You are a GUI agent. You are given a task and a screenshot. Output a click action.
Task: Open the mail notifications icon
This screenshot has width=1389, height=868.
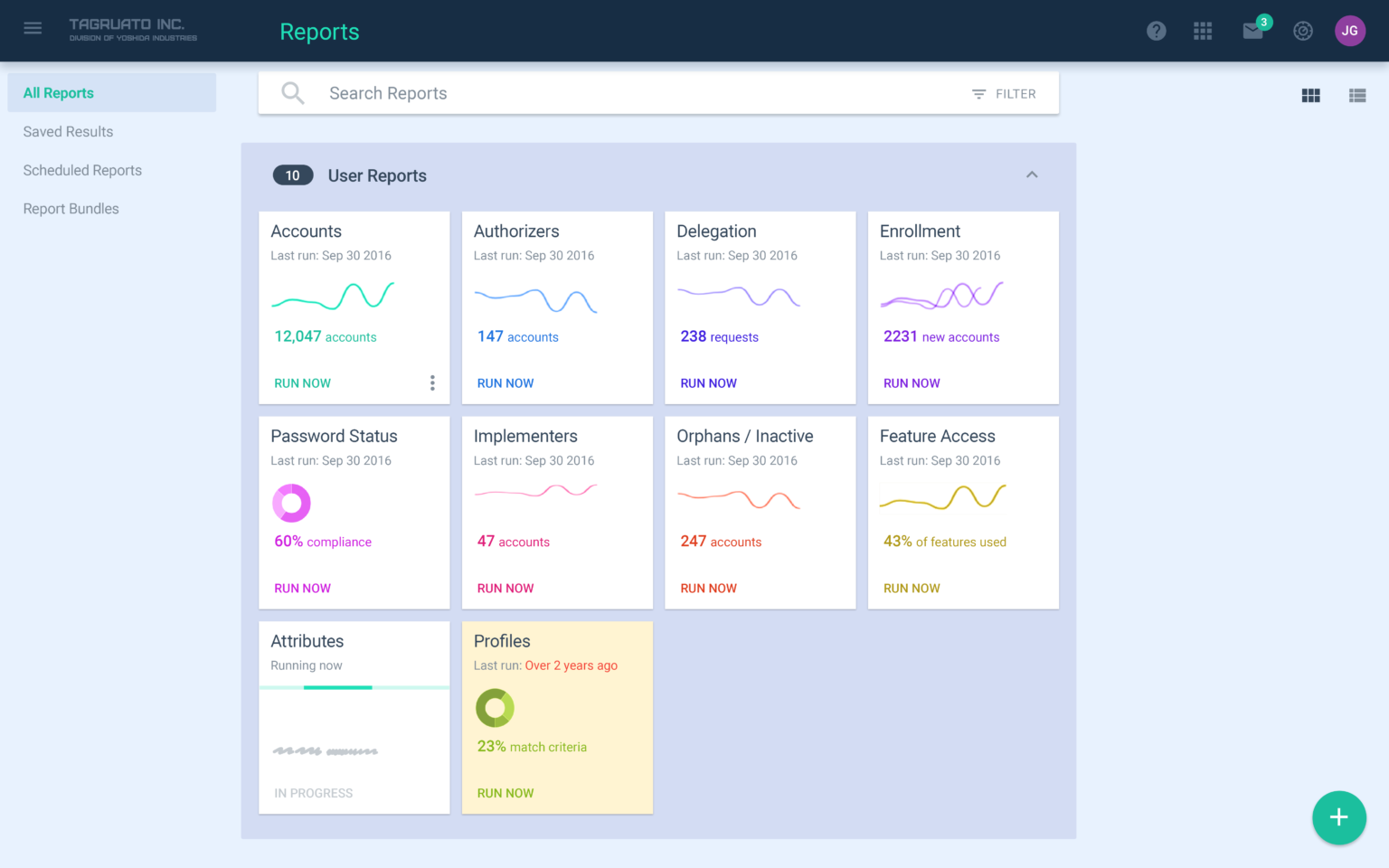click(1252, 31)
